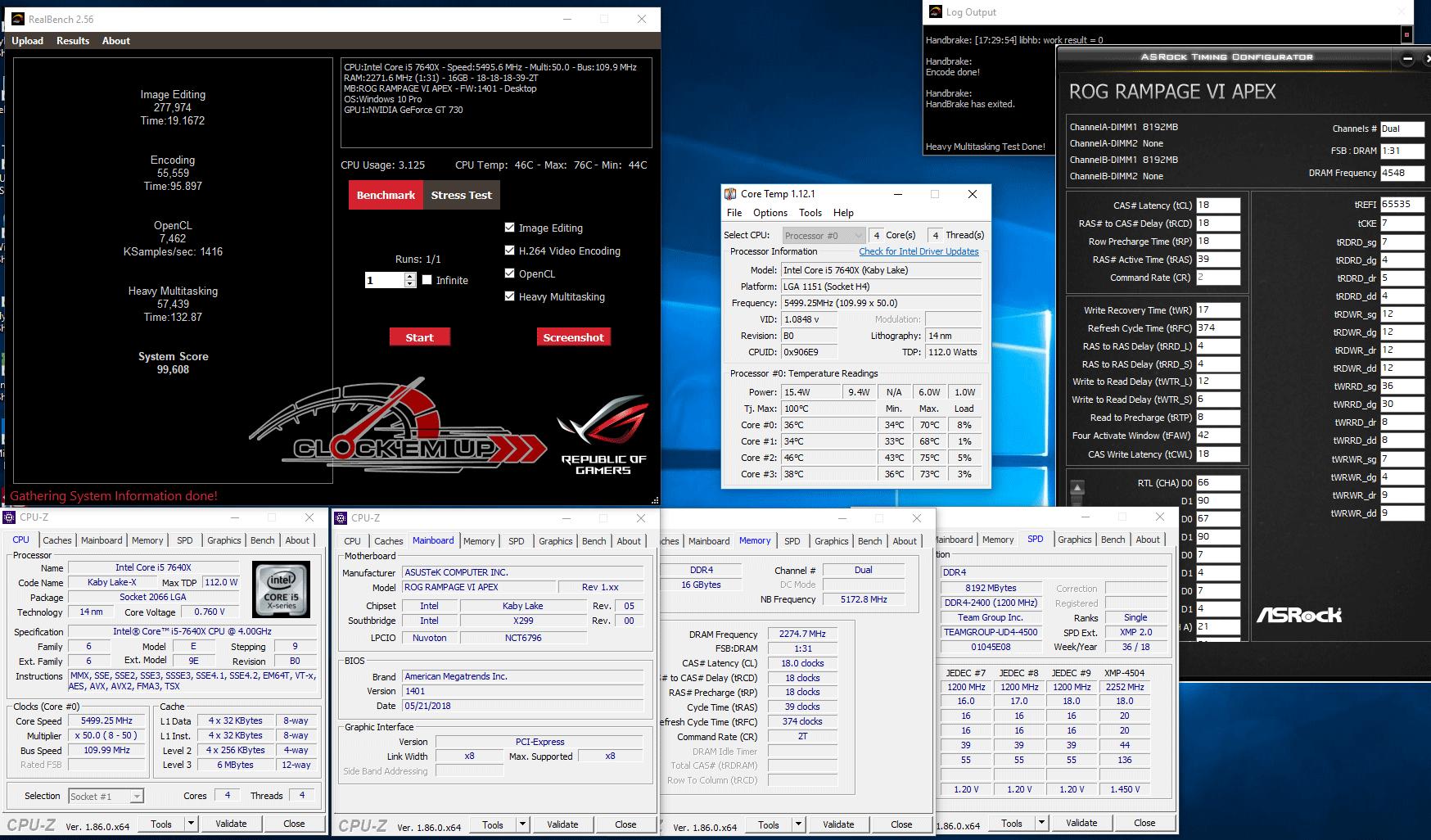Switch to the Stress Test tab
Screen dimensions: 1431x840
(x=461, y=196)
